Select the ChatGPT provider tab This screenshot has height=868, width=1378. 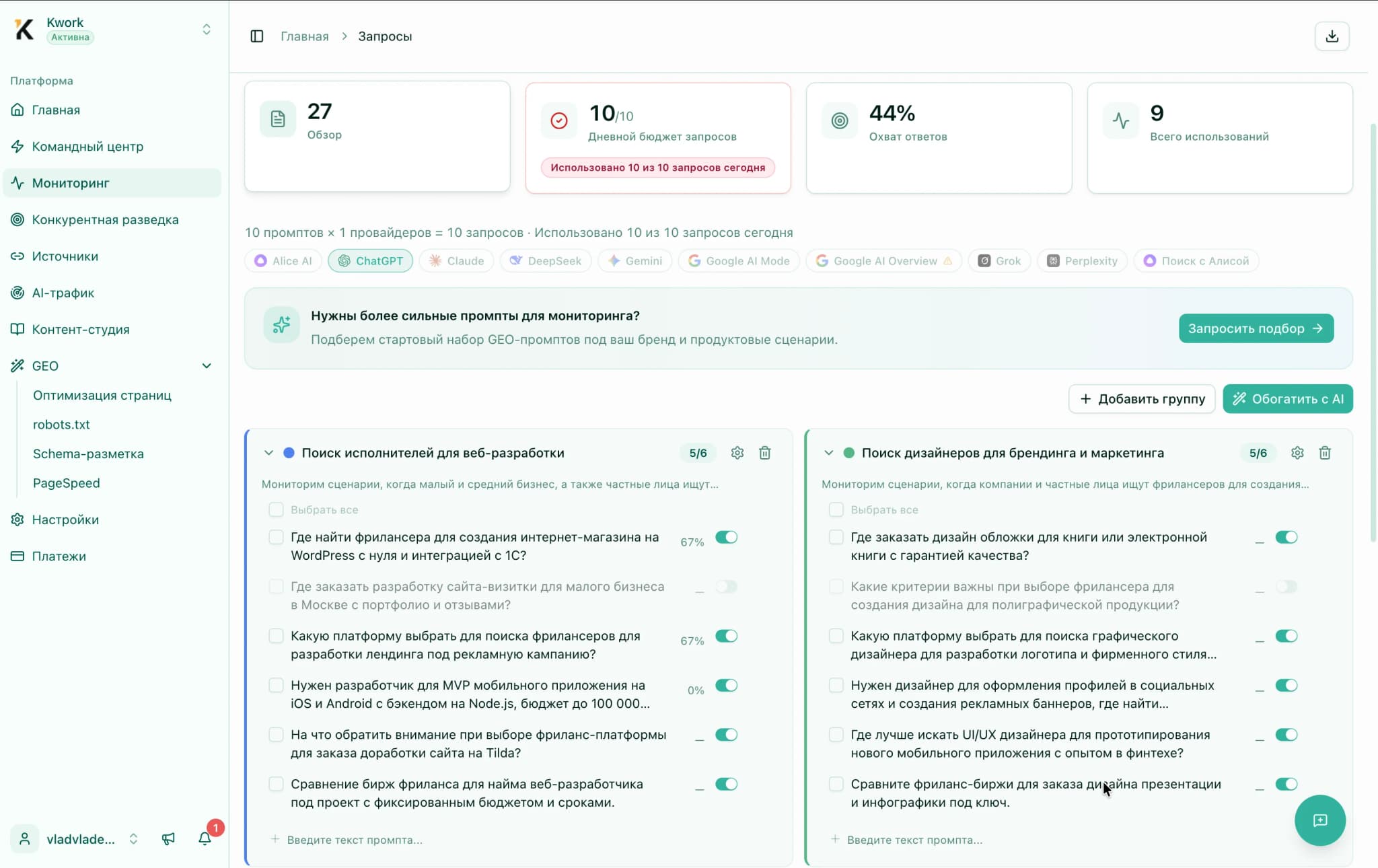point(371,260)
